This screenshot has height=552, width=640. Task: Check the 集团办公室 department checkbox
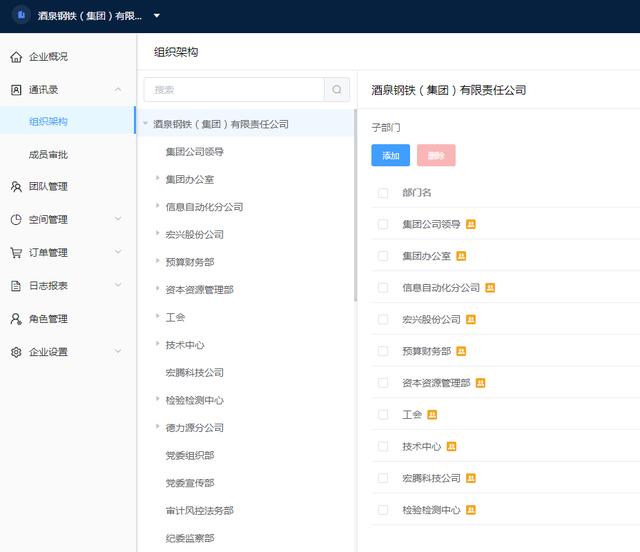coord(383,256)
